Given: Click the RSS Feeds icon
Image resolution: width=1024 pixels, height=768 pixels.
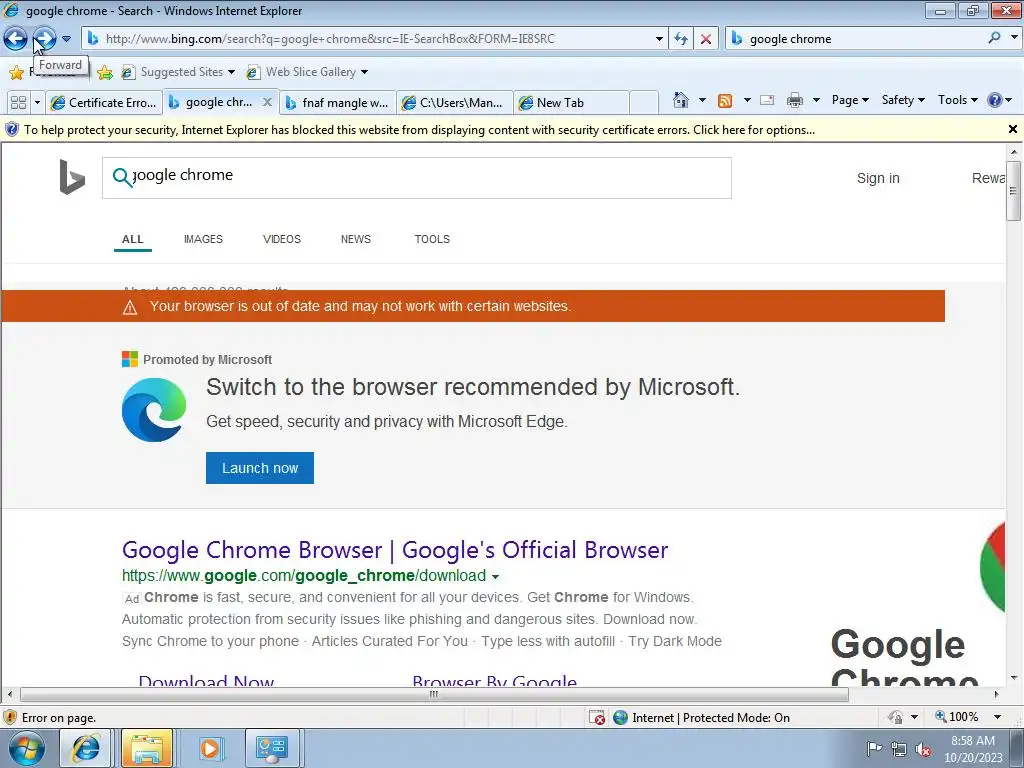Looking at the screenshot, I should point(725,101).
